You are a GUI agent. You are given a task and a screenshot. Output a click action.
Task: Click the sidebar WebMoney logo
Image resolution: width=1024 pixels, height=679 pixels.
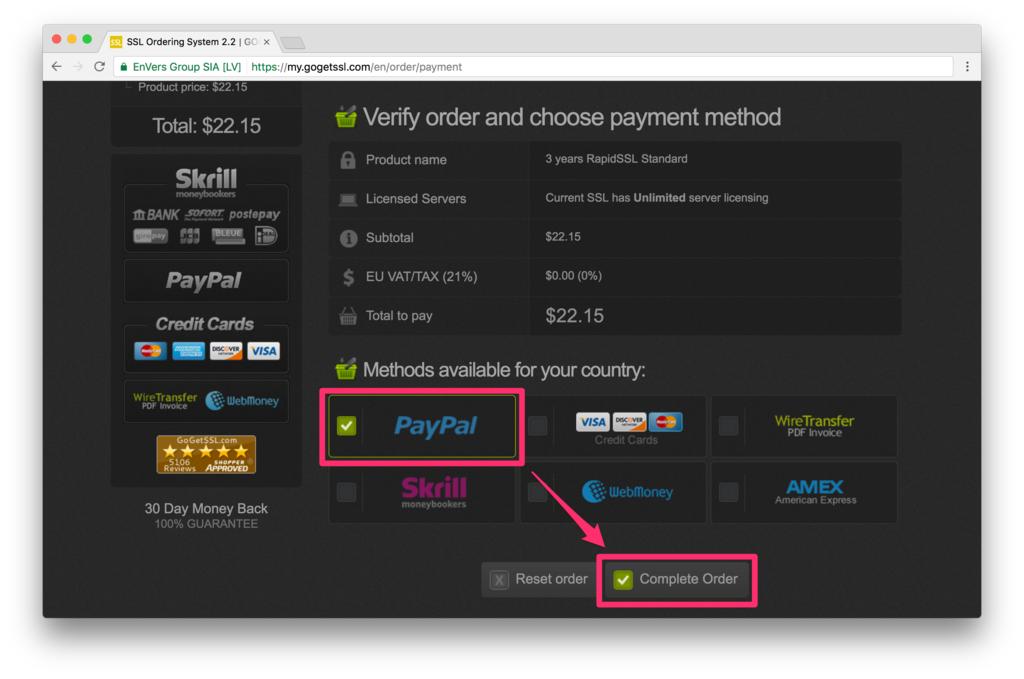[x=242, y=401]
